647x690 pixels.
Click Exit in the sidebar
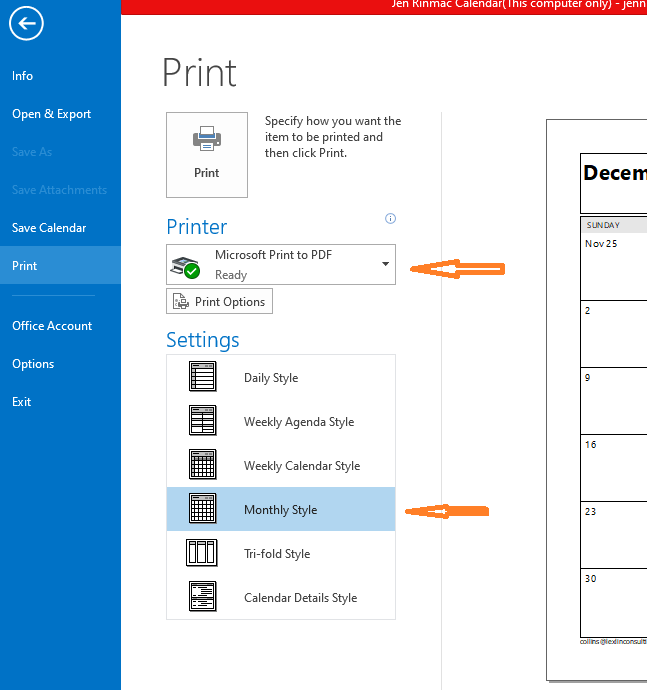22,402
